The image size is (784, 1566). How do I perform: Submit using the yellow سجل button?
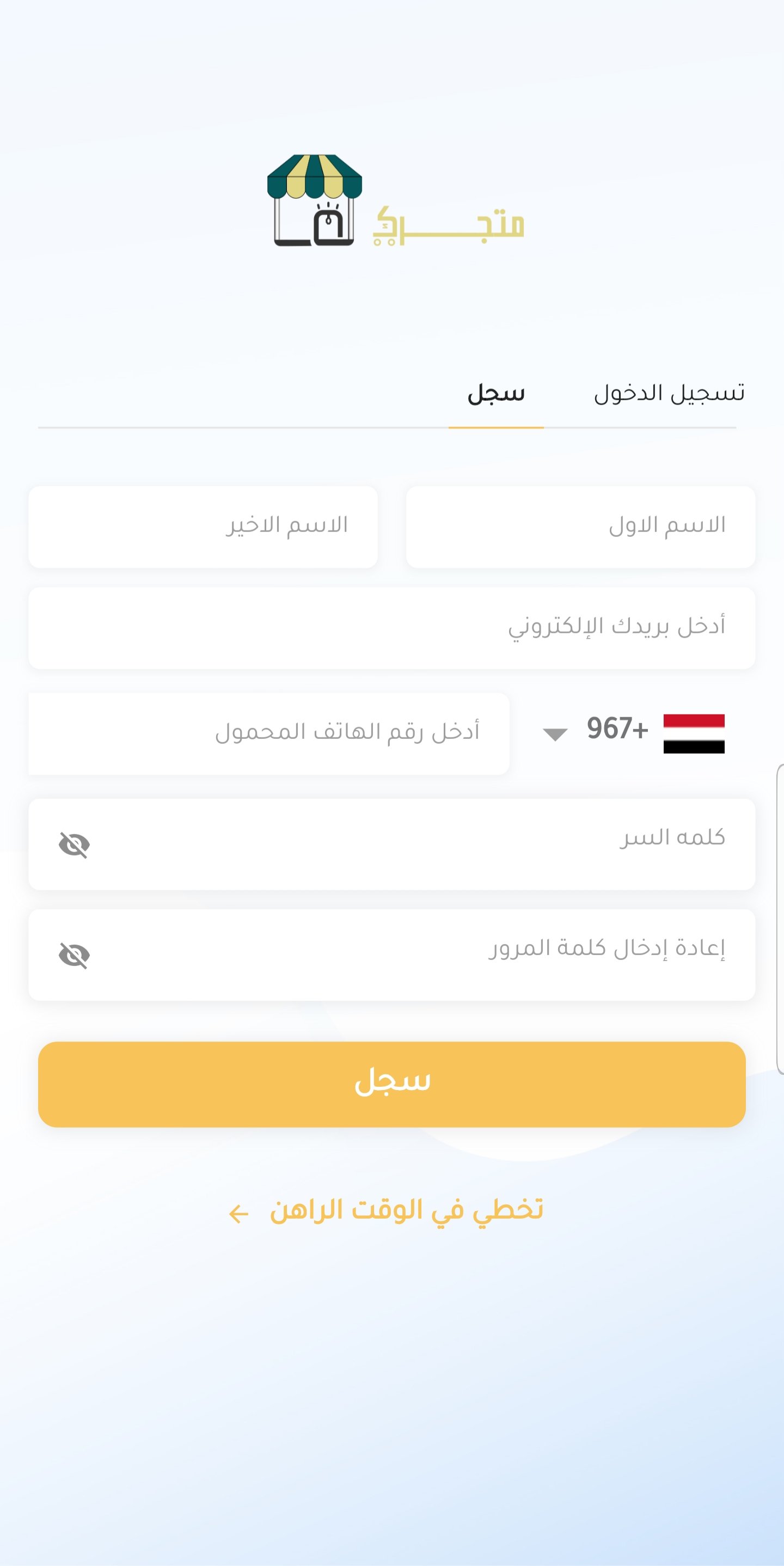tap(392, 1085)
